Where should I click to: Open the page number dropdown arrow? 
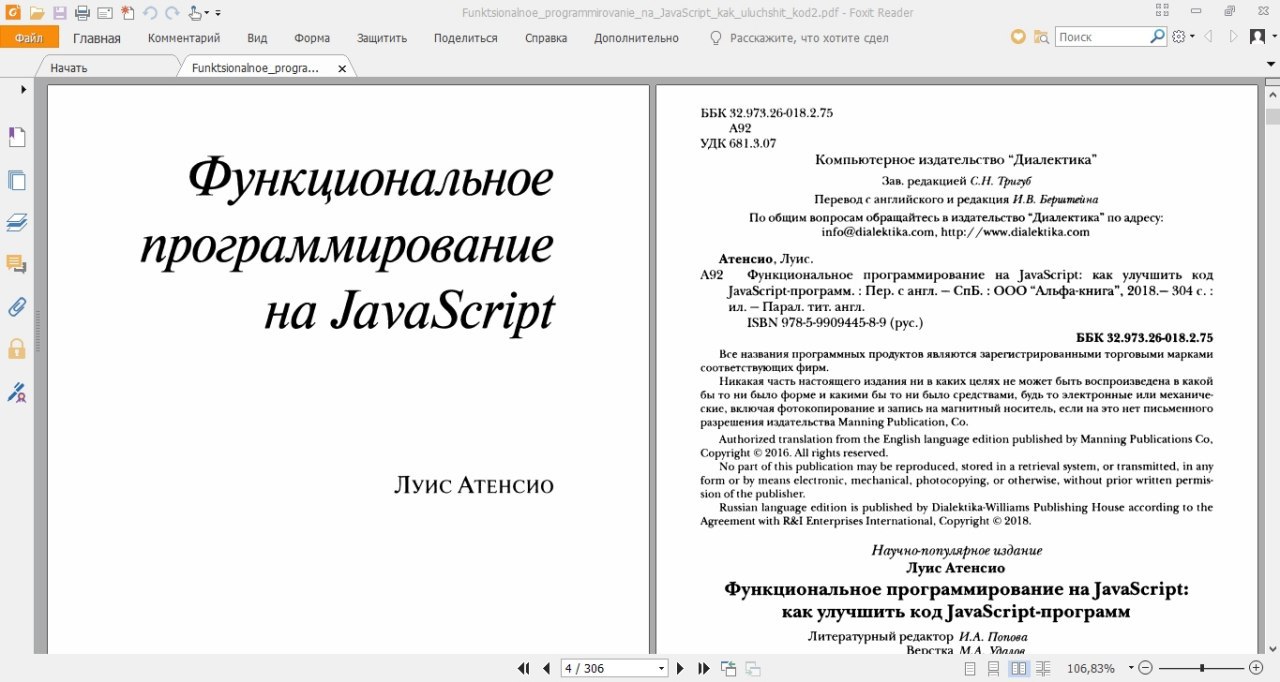pos(662,668)
